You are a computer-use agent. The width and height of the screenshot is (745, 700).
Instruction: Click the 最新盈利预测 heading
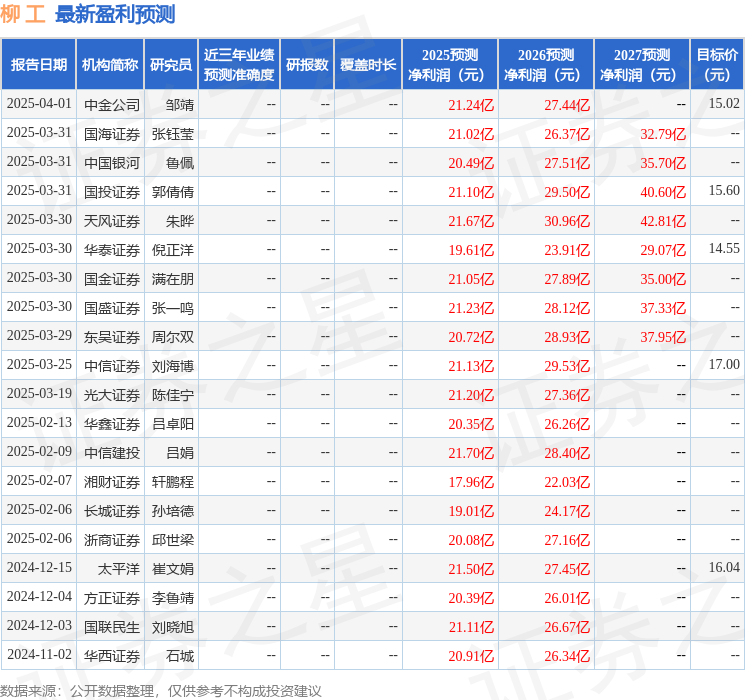[115, 14]
